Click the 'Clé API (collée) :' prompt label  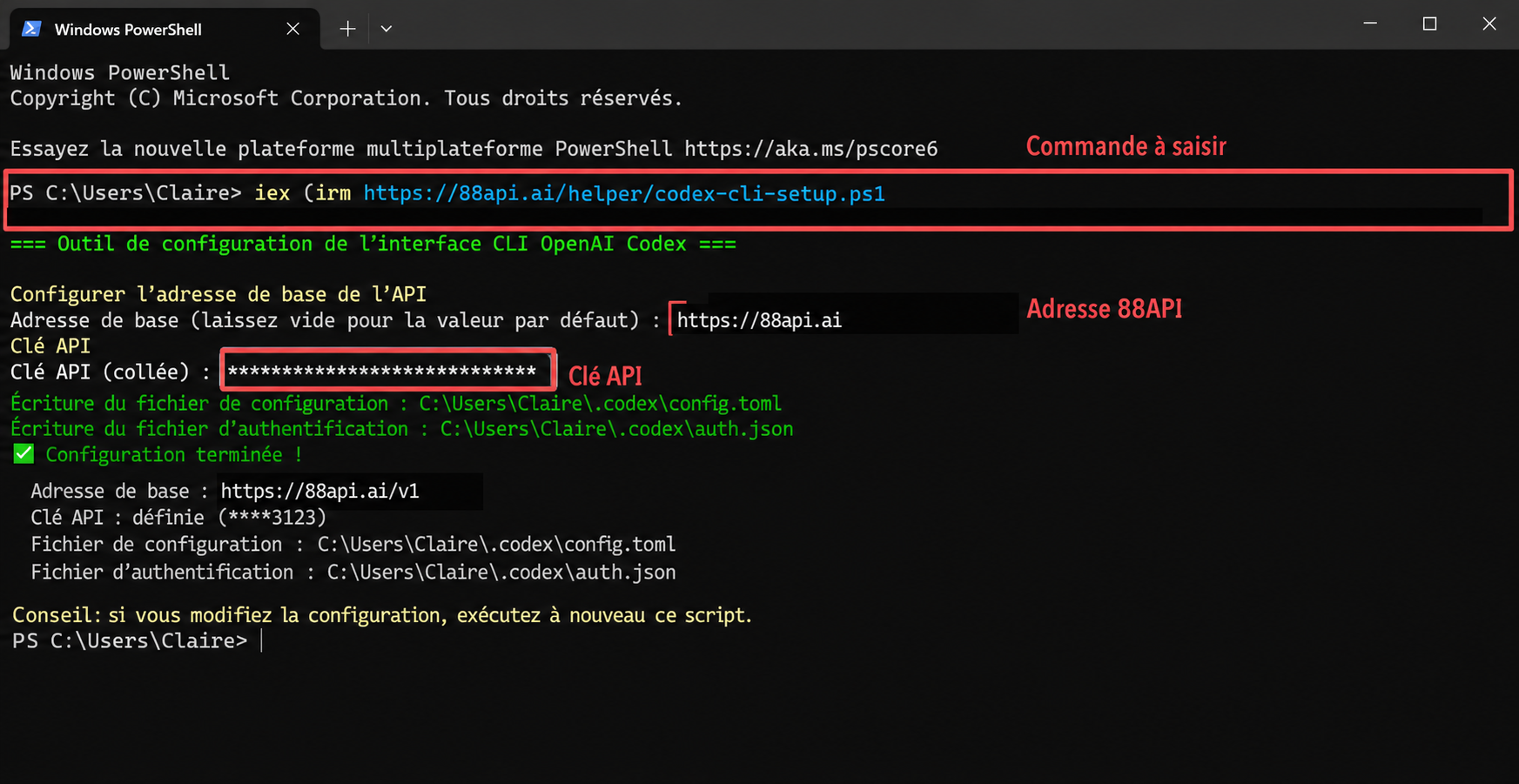111,372
